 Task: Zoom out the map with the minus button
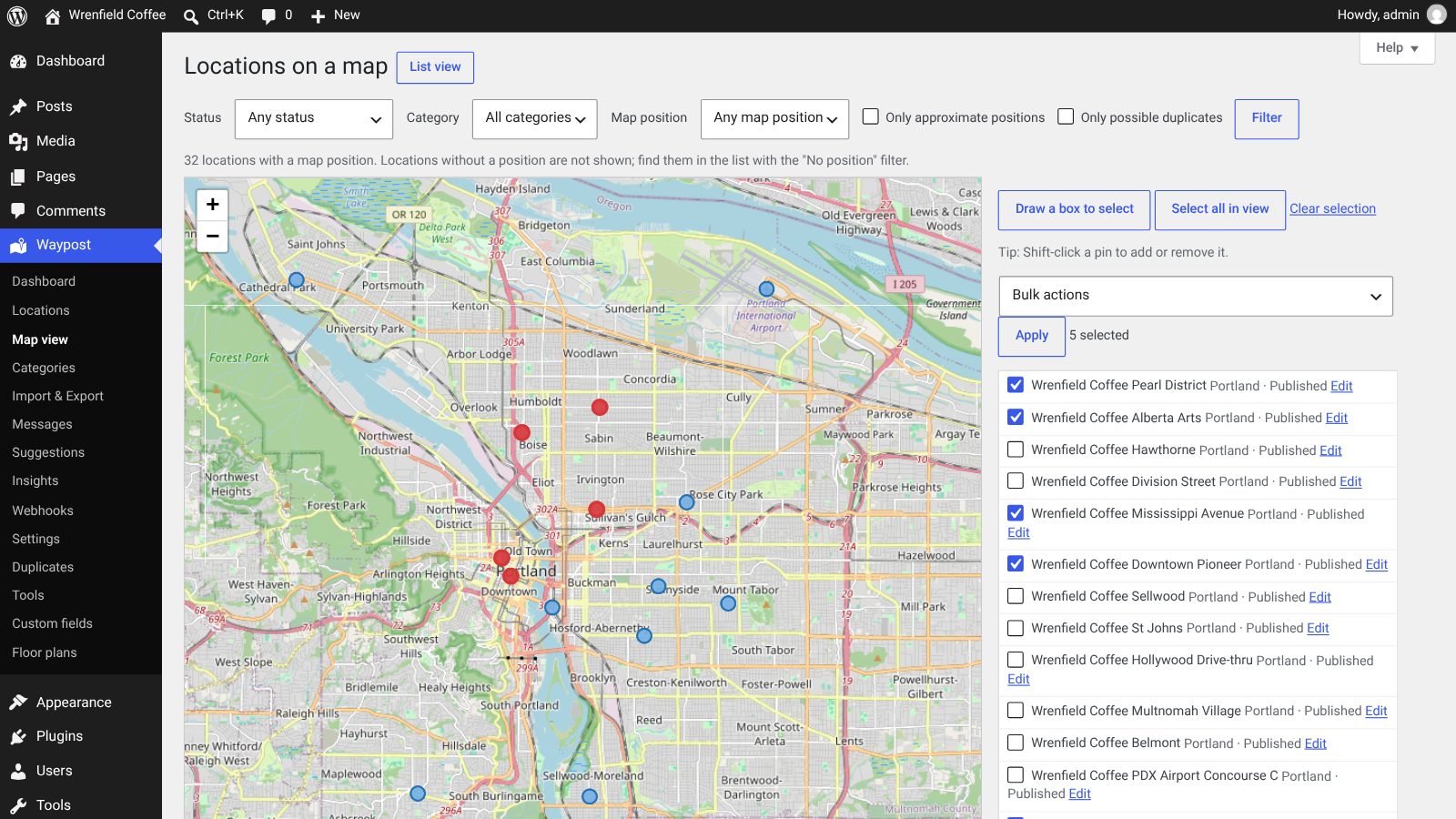[x=212, y=236]
